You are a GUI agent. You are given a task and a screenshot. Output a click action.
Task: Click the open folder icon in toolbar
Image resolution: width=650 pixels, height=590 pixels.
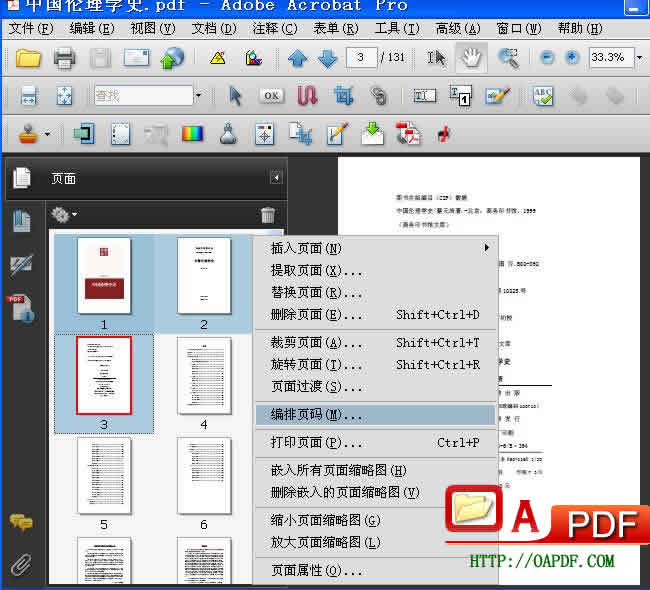(28, 58)
